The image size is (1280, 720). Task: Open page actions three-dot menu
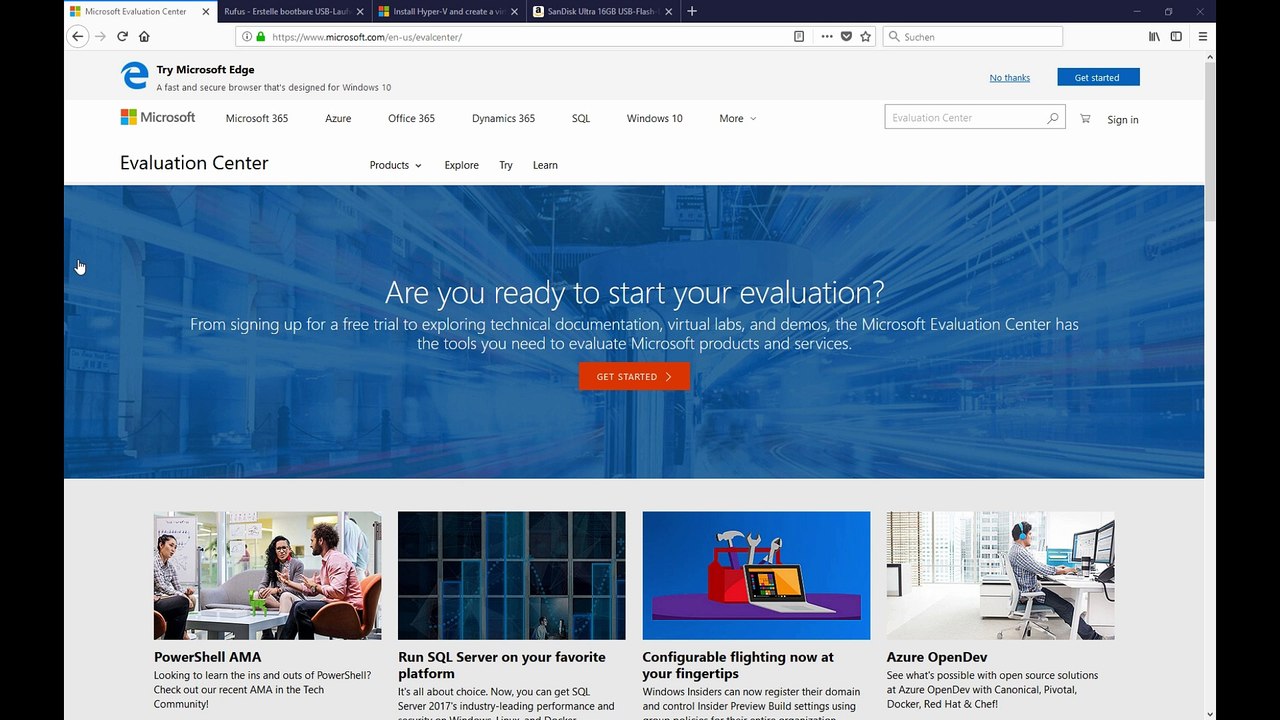(827, 37)
